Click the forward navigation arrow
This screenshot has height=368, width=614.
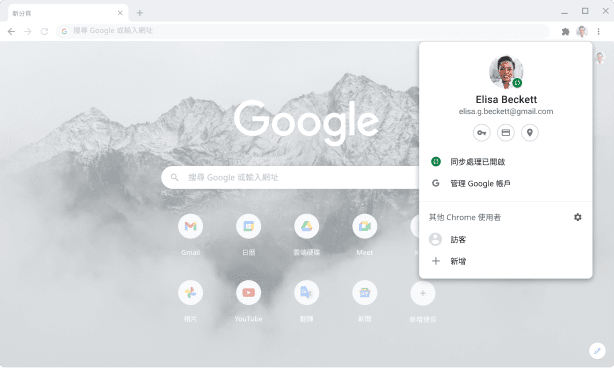pos(28,31)
